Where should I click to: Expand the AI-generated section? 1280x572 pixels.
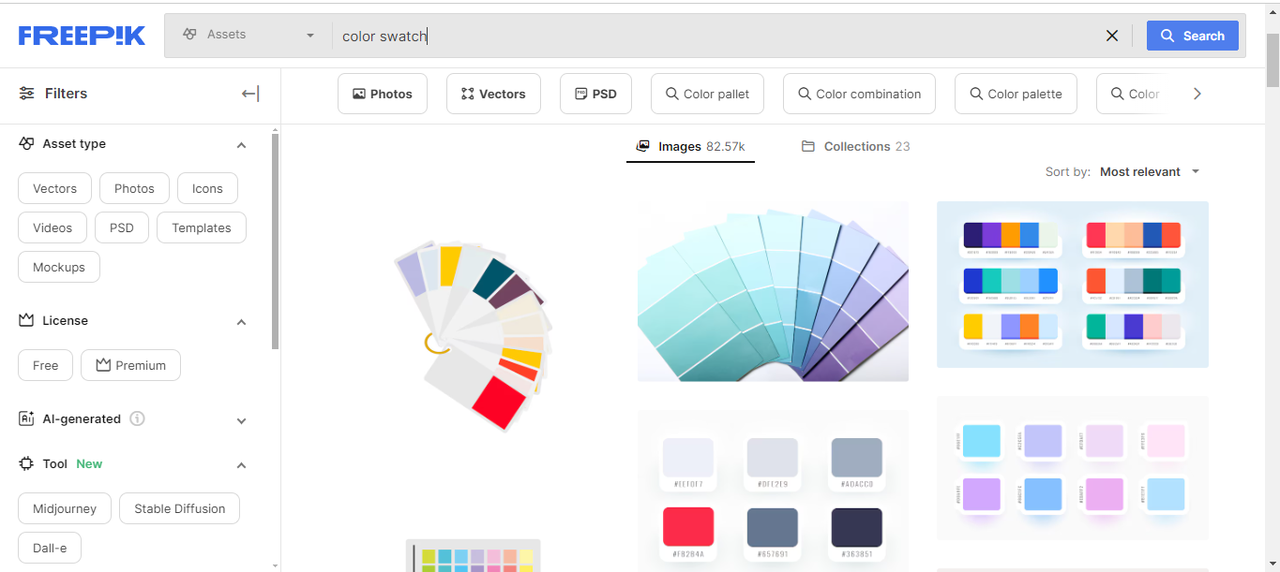241,421
